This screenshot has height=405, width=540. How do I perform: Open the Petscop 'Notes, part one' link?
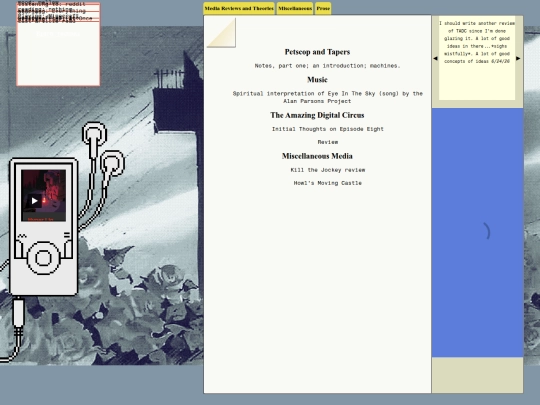[328, 66]
